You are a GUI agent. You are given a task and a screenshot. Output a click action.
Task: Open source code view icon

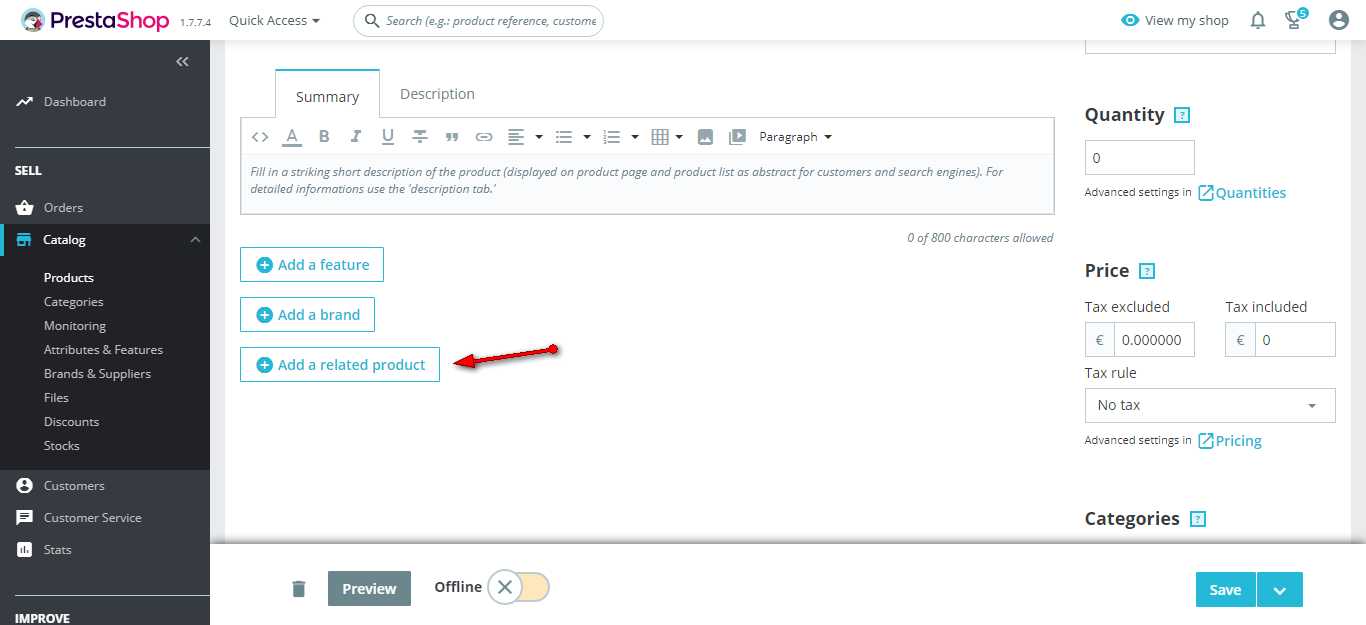(260, 137)
